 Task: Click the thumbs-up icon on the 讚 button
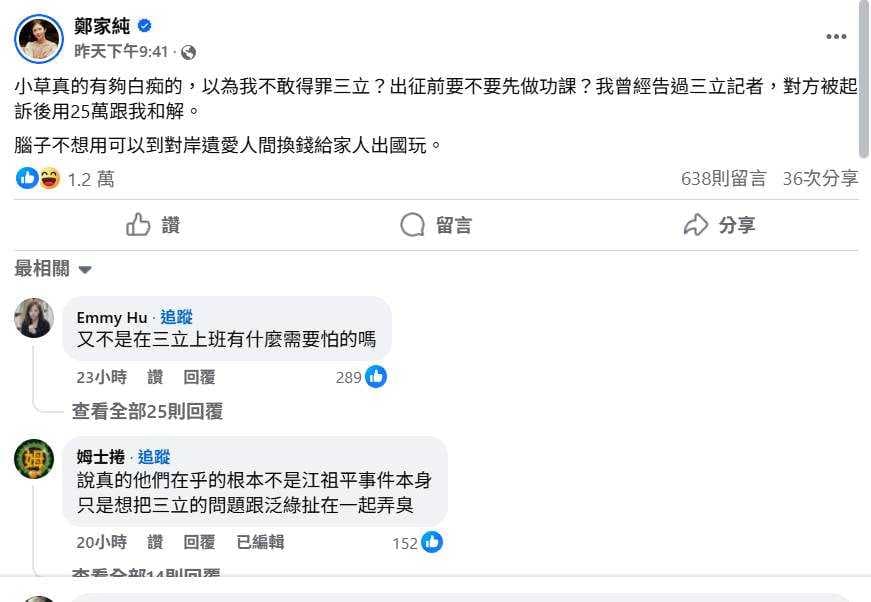(138, 225)
